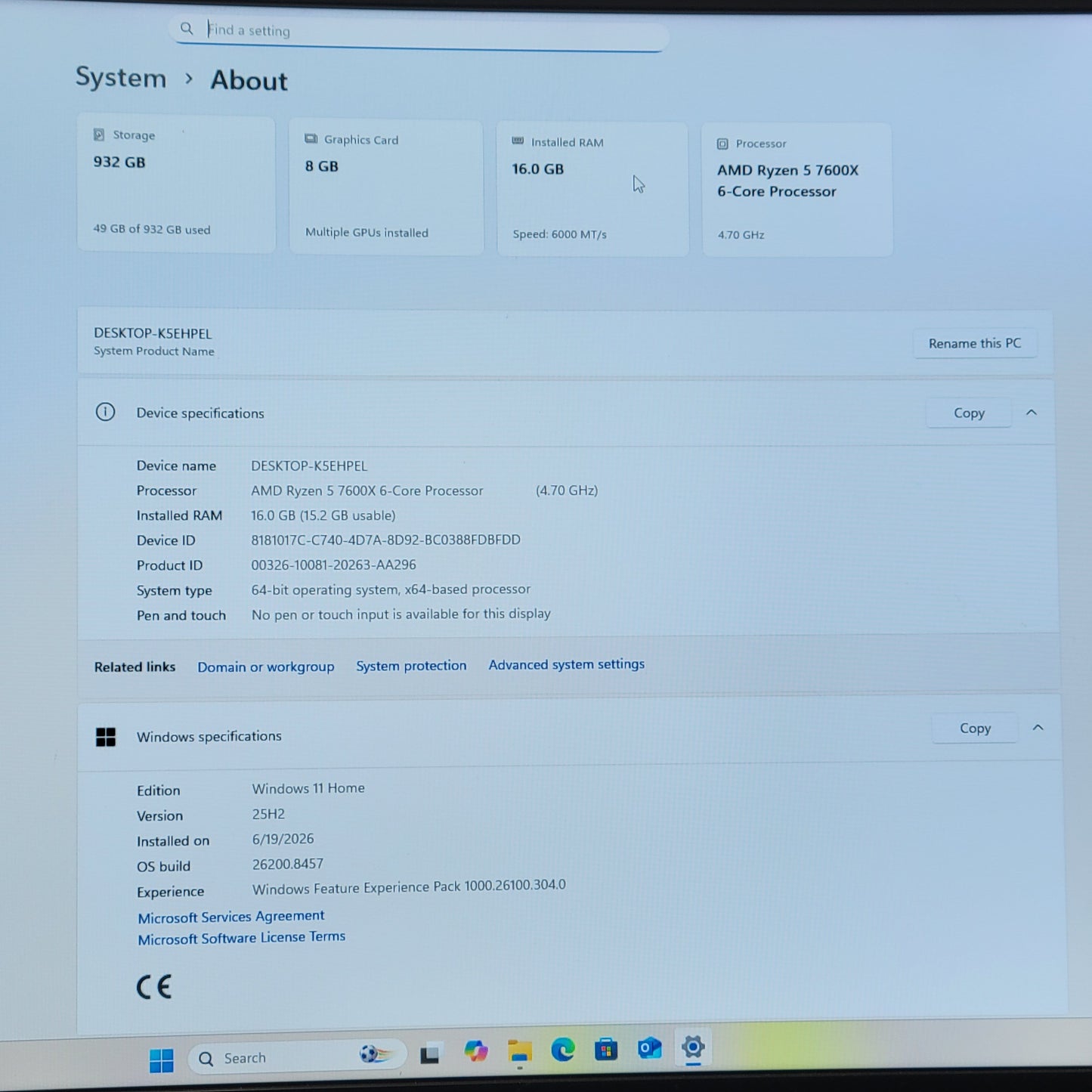Select Product ID value 00326-10081-20263-AA296
The height and width of the screenshot is (1092, 1092).
(x=333, y=565)
